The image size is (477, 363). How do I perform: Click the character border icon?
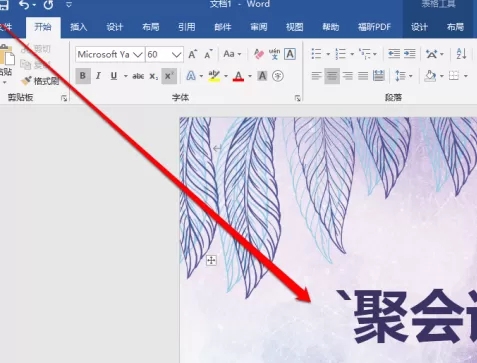(290, 54)
